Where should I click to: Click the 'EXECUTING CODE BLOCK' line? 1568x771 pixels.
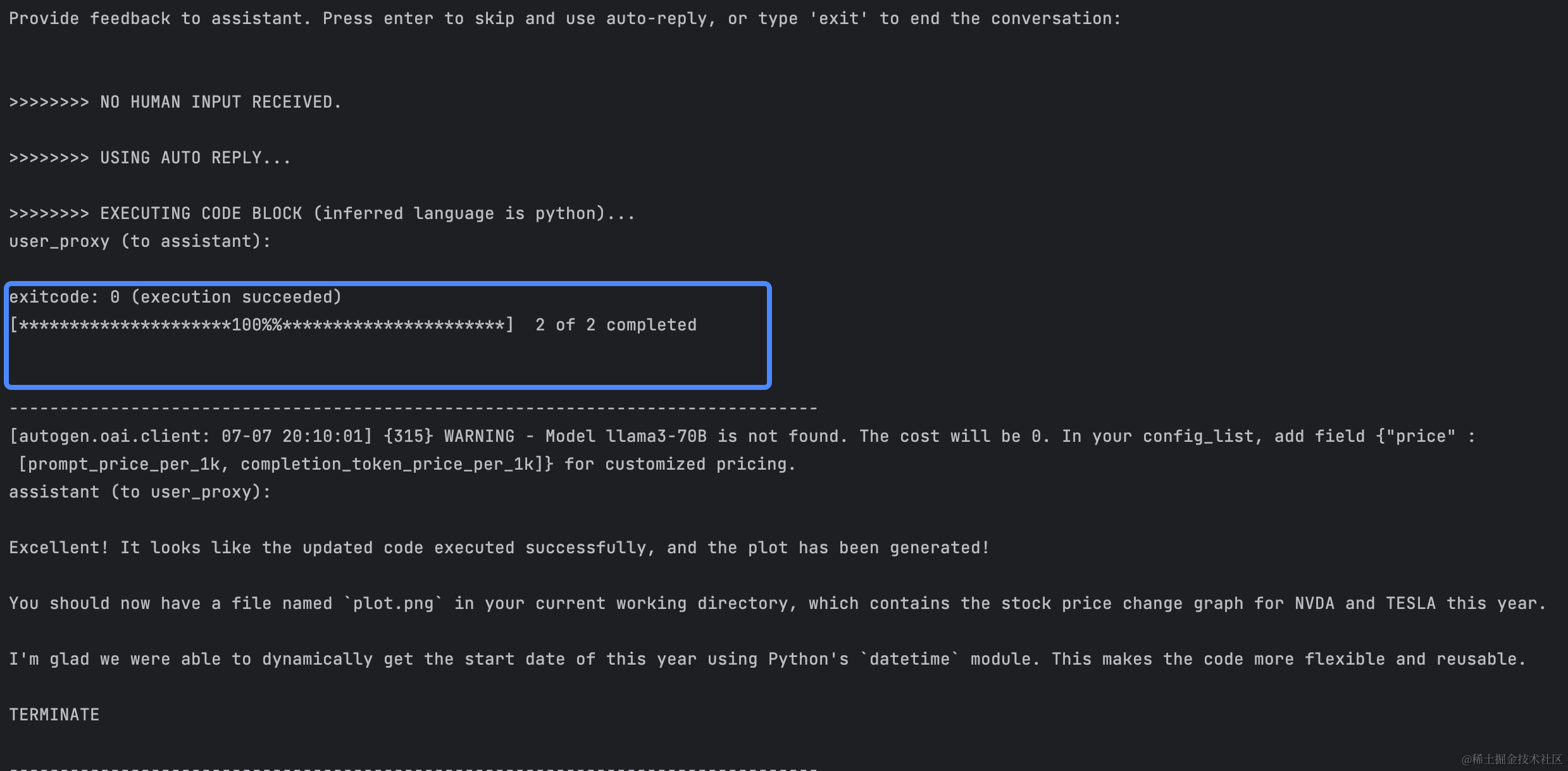coord(322,214)
